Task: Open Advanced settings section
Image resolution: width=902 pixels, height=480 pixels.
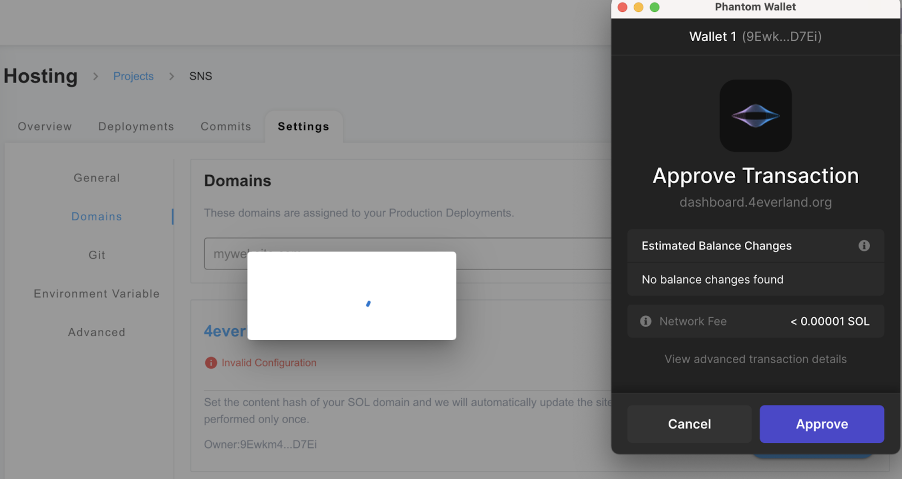Action: tap(97, 332)
